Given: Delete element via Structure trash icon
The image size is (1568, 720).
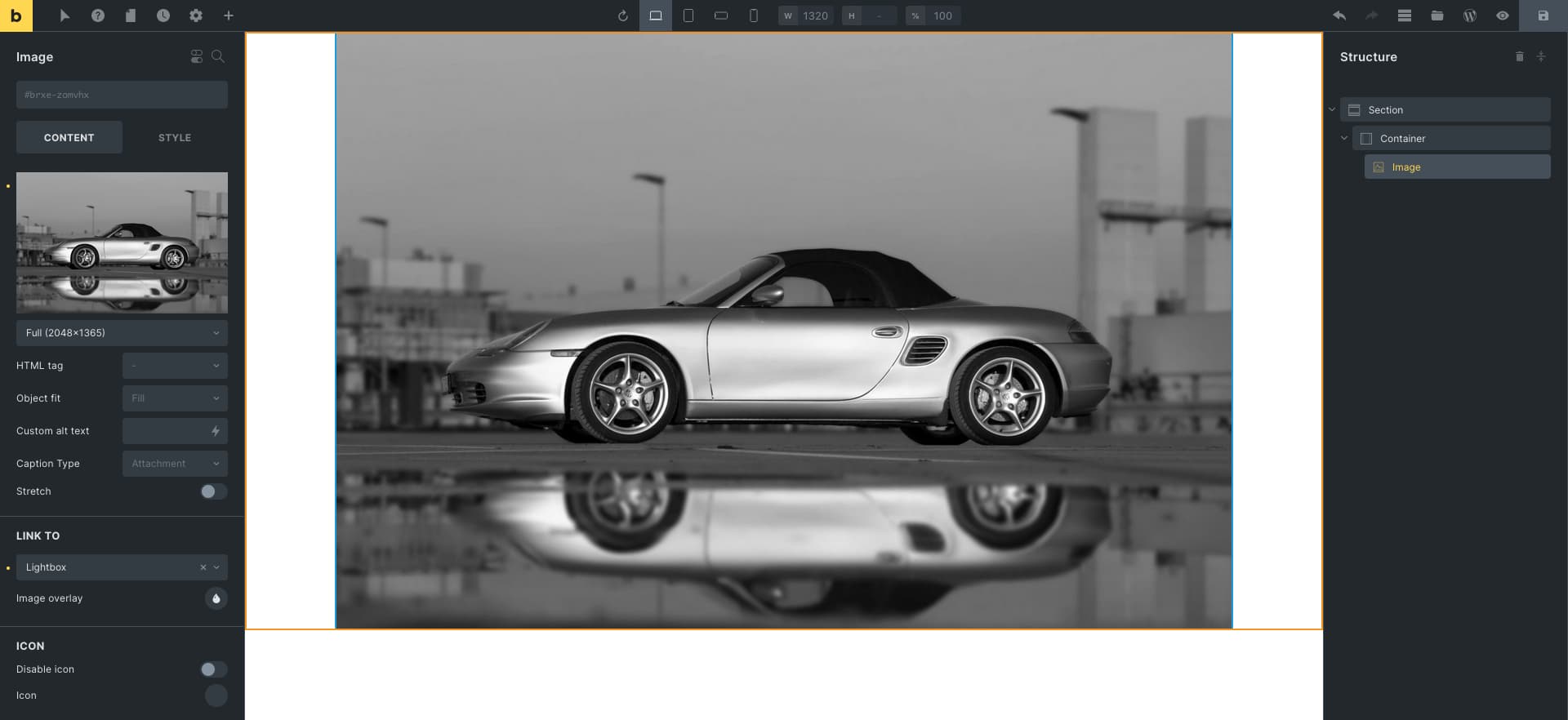Looking at the screenshot, I should pyautogui.click(x=1520, y=56).
